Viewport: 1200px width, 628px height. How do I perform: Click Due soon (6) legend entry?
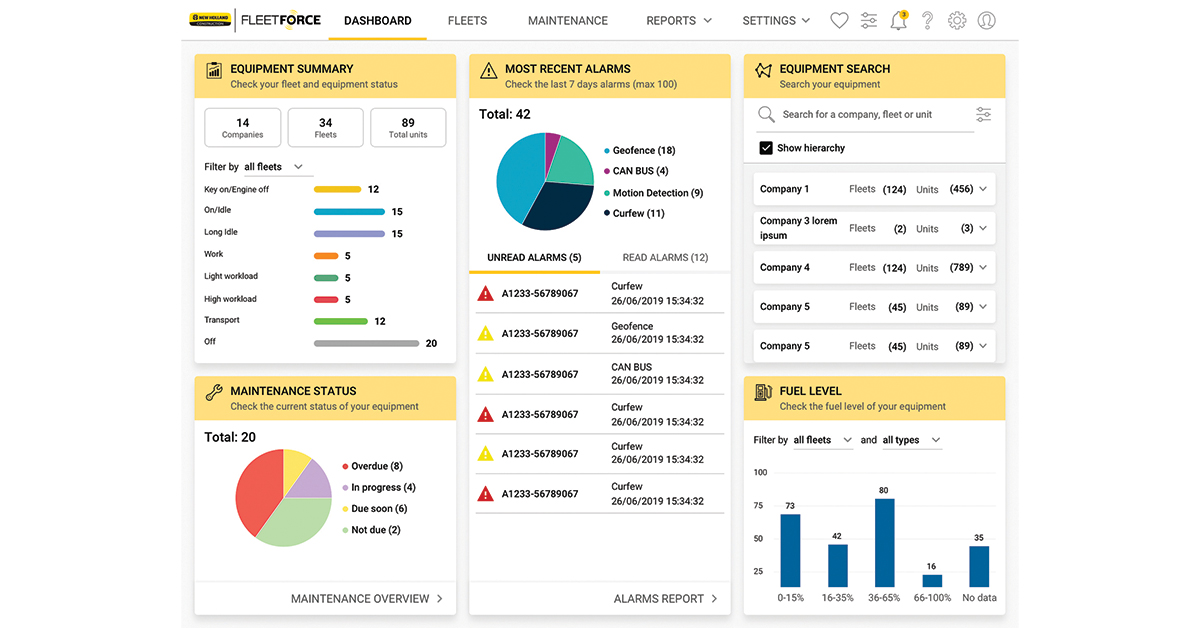(374, 509)
